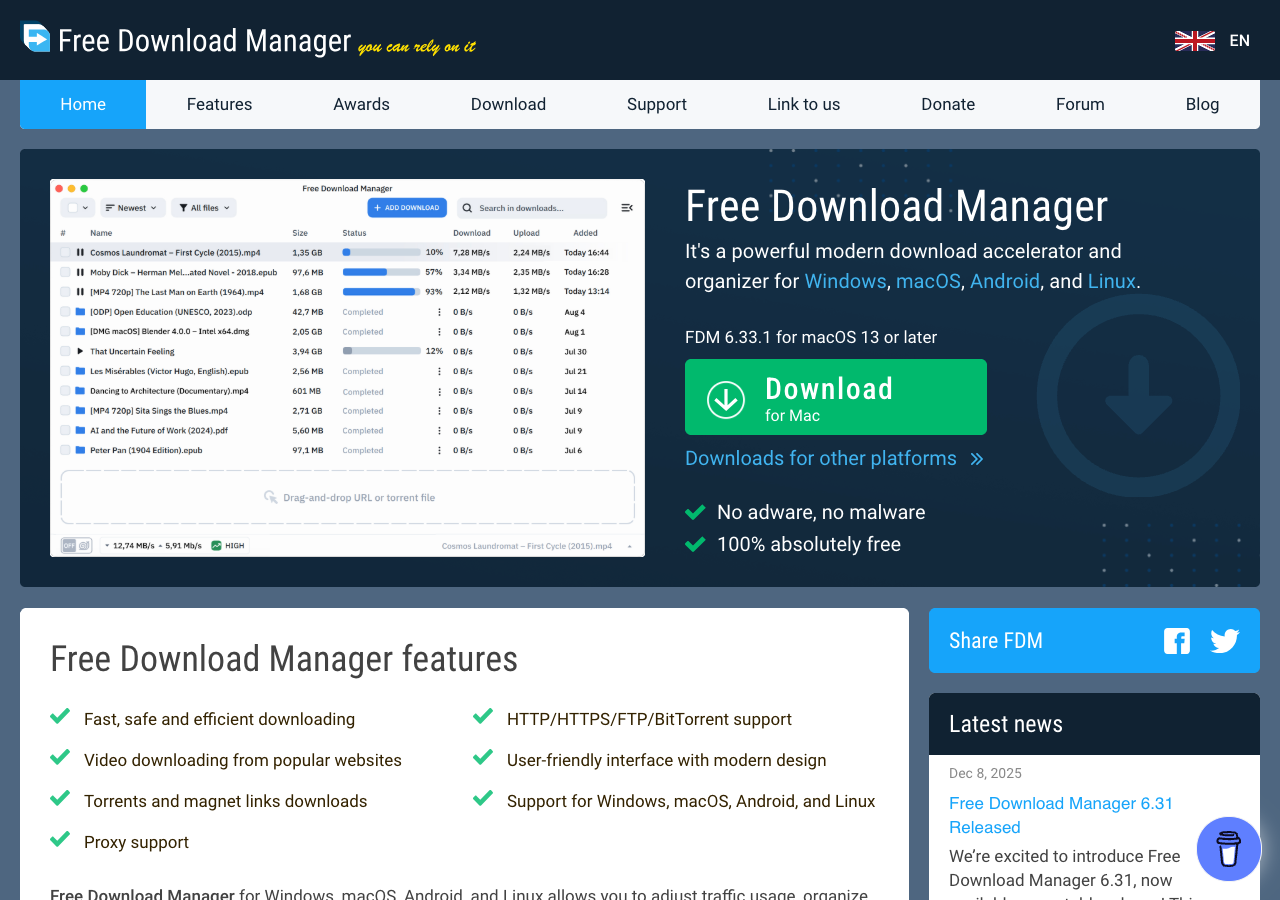Click the HIGH speed mode indicator in status bar
The image size is (1280, 900).
[x=228, y=546]
